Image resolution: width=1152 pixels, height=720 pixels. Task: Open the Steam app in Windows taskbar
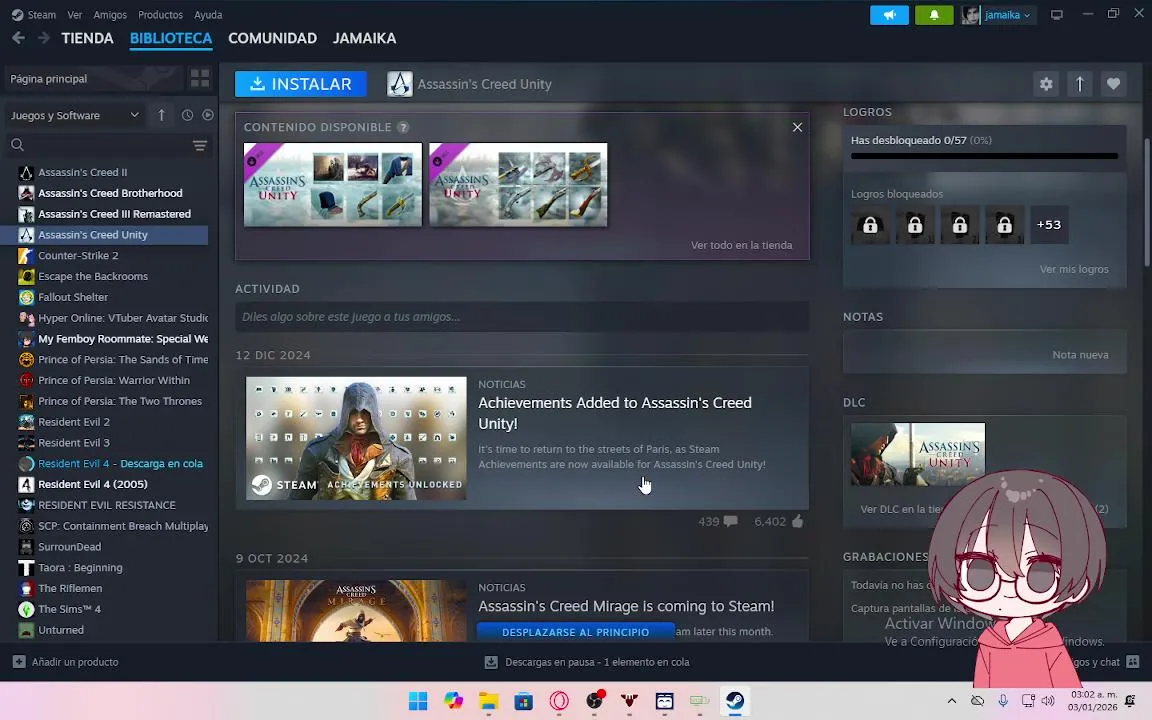click(735, 701)
